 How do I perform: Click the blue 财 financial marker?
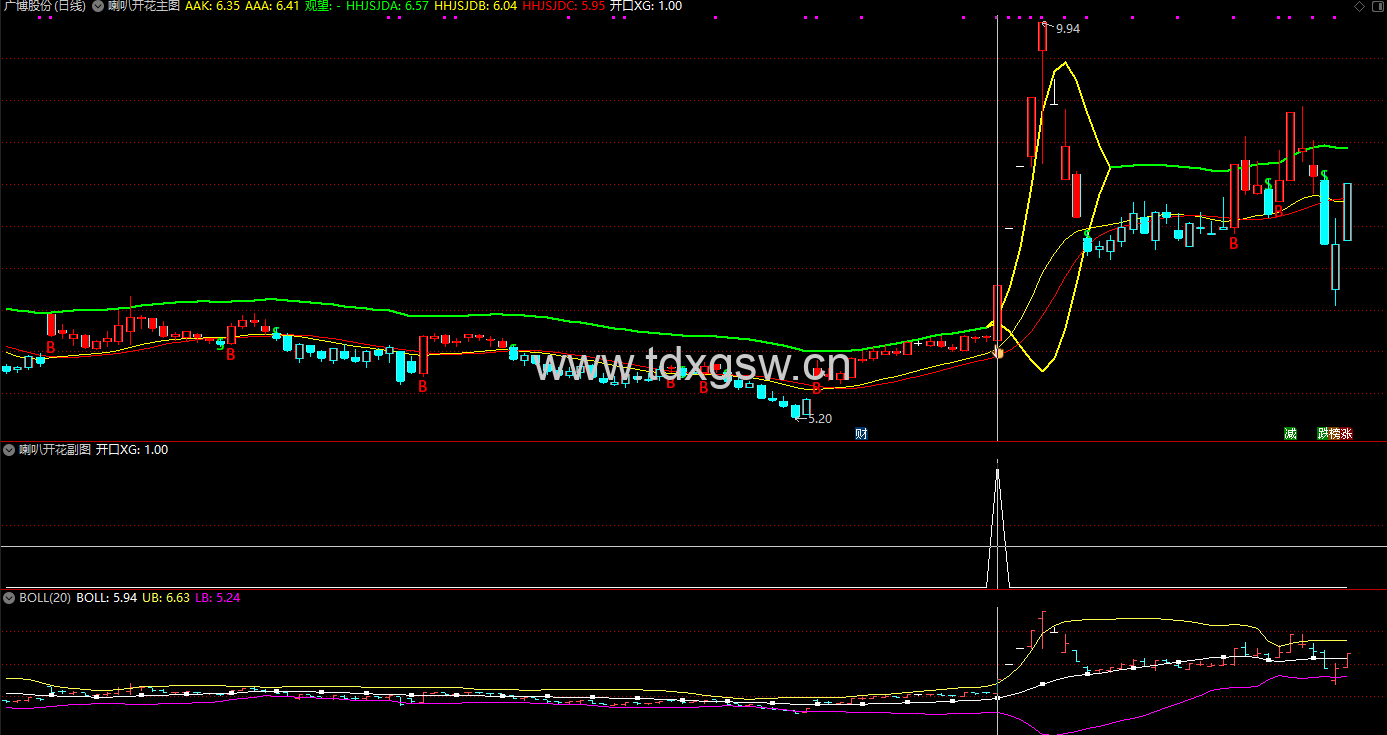click(860, 434)
